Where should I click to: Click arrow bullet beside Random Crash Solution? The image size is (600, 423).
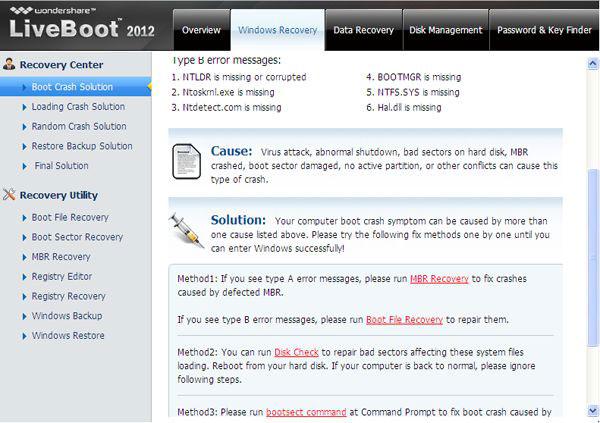[24, 127]
